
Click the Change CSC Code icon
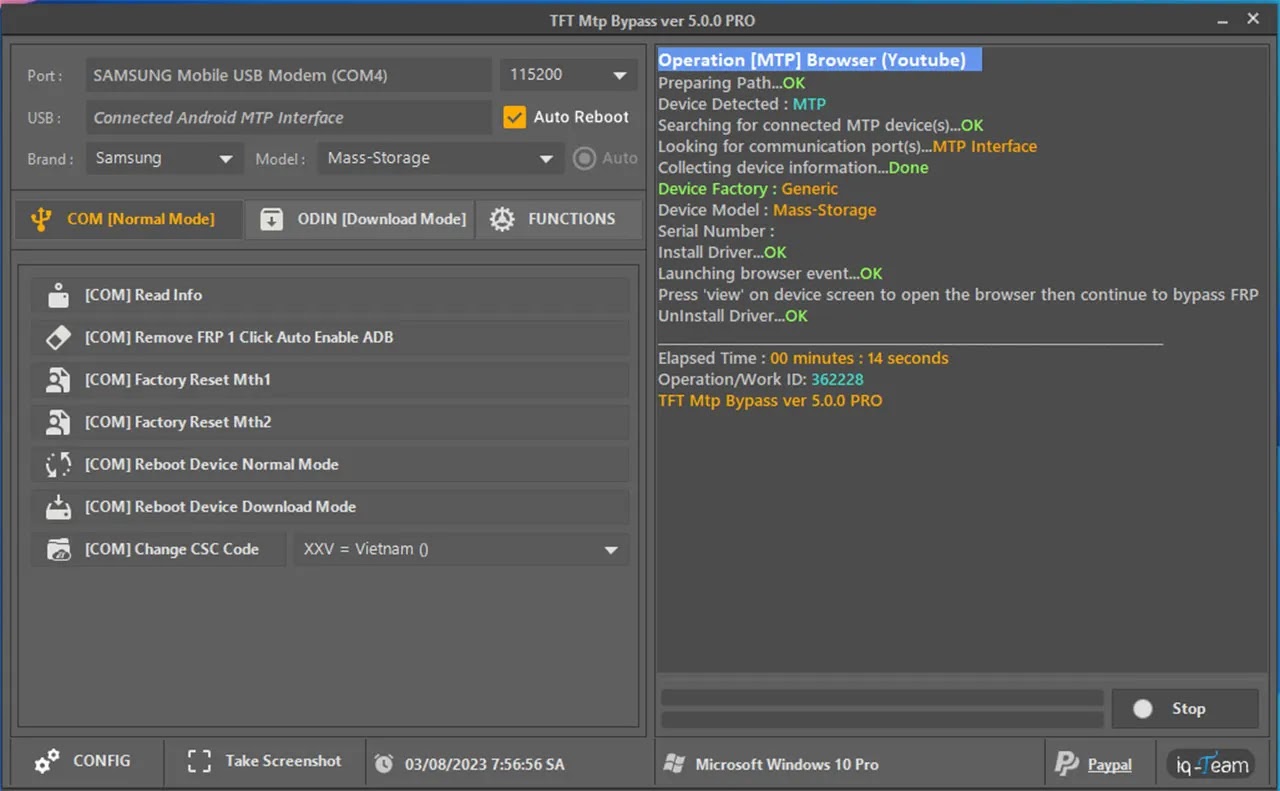point(58,549)
